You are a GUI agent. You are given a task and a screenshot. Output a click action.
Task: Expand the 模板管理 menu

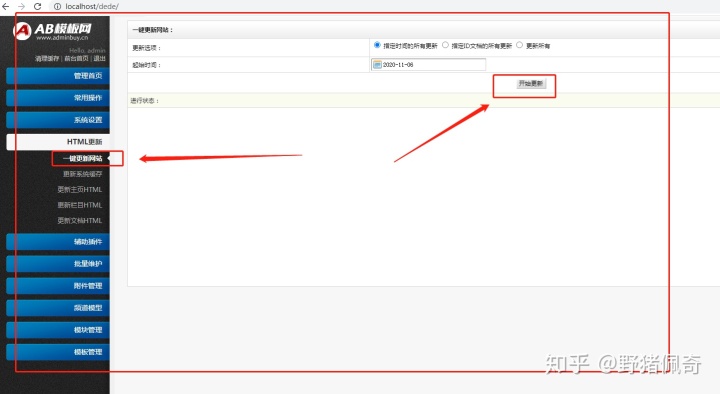[58, 352]
